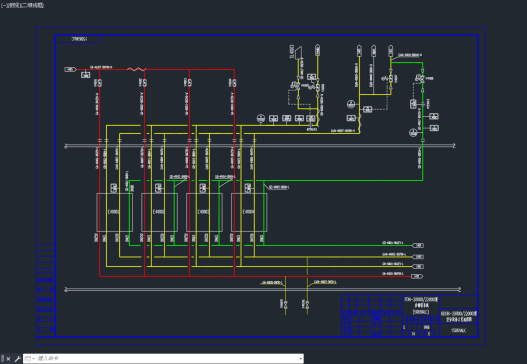The width and height of the screenshot is (527, 364).
Task: Expand command history arrow at right end
Action: 300,359
